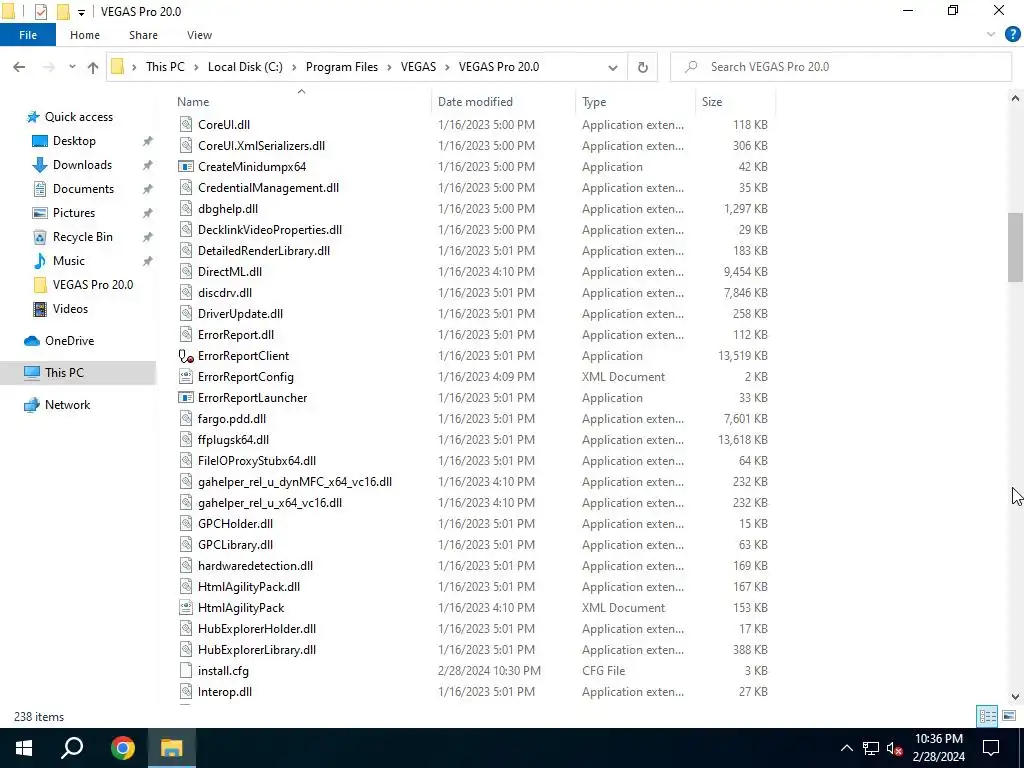Expand the ribbon with the chevron

click(x=991, y=35)
